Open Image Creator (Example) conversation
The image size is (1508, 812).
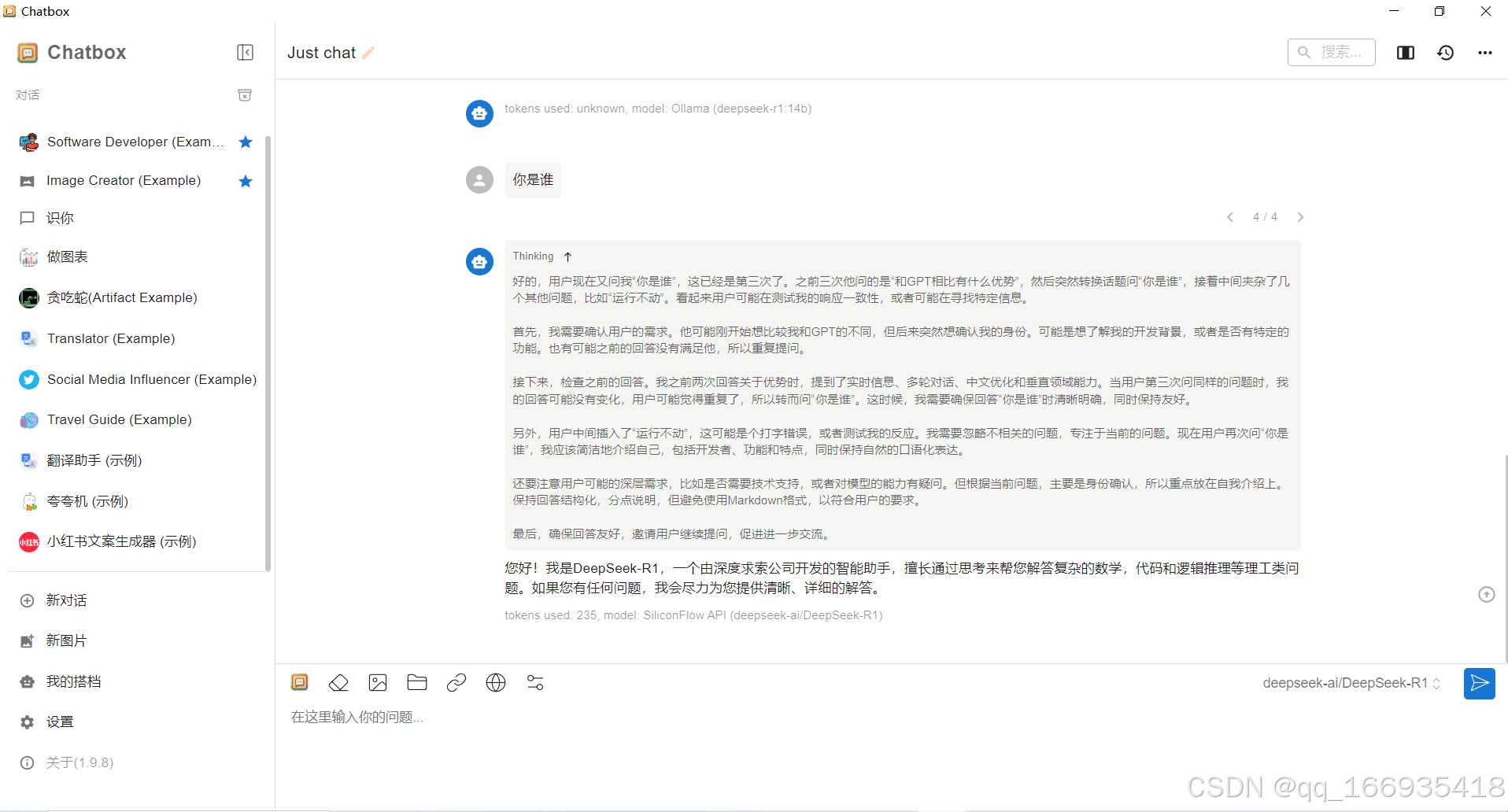click(135, 180)
